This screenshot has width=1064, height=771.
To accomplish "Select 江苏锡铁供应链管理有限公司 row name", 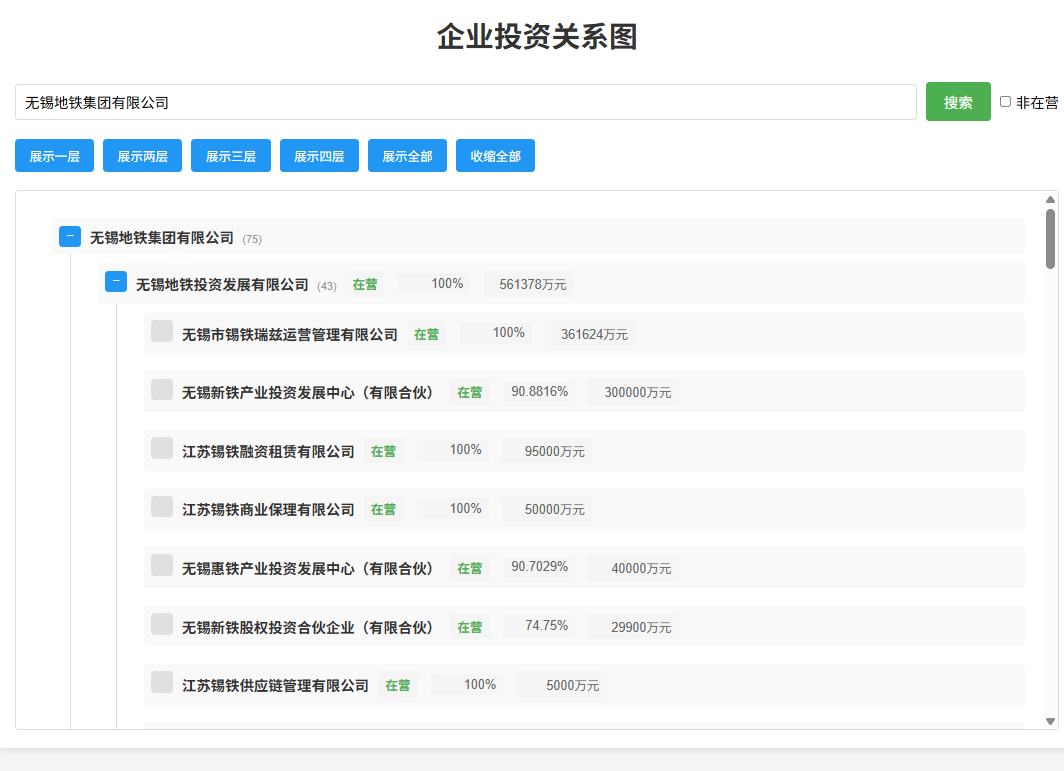I will pyautogui.click(x=276, y=685).
